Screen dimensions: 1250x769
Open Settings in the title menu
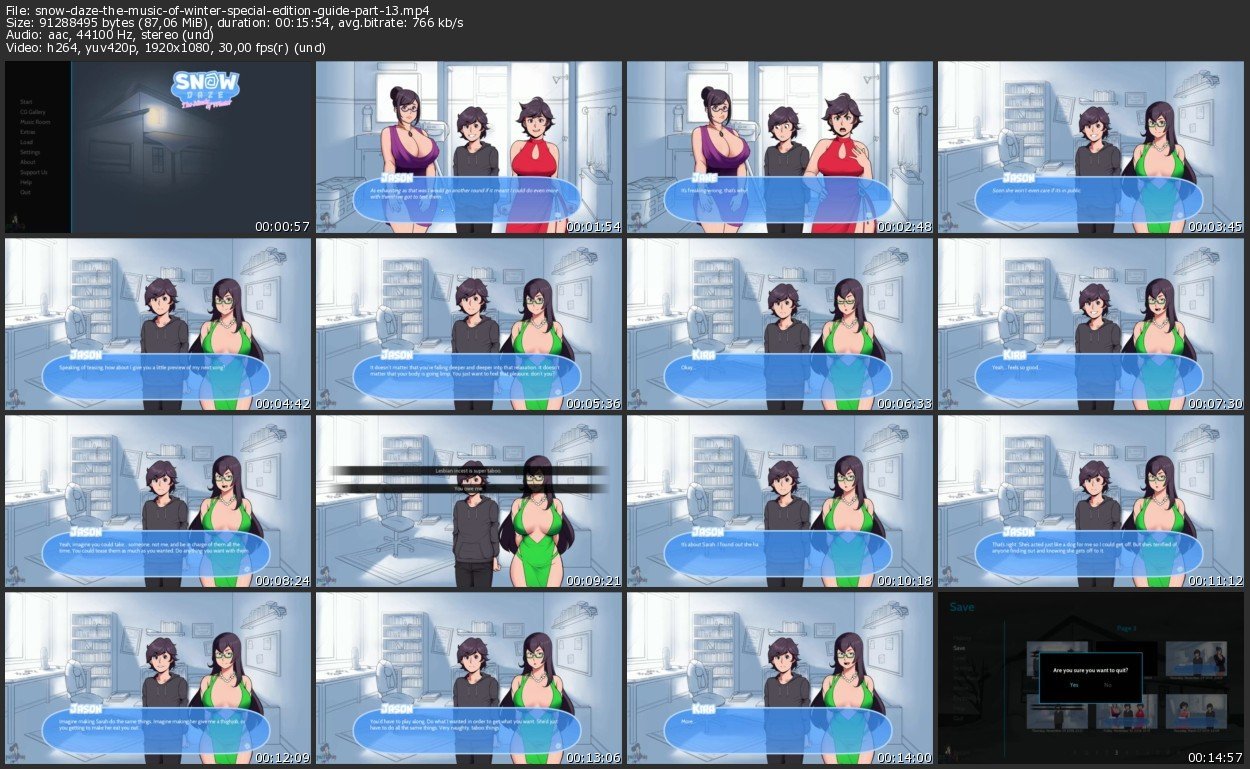click(x=30, y=152)
